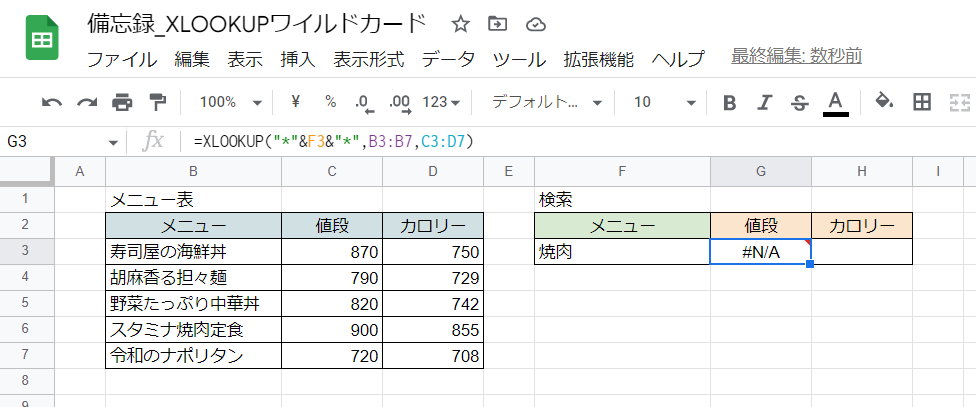Select cell 野菜たっぷり中華丼

click(193, 304)
